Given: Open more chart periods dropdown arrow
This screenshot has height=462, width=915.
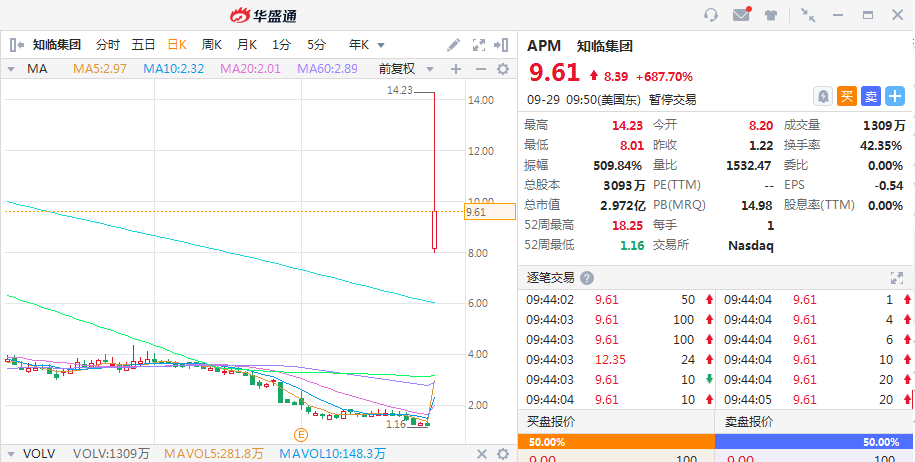Looking at the screenshot, I should tap(381, 46).
